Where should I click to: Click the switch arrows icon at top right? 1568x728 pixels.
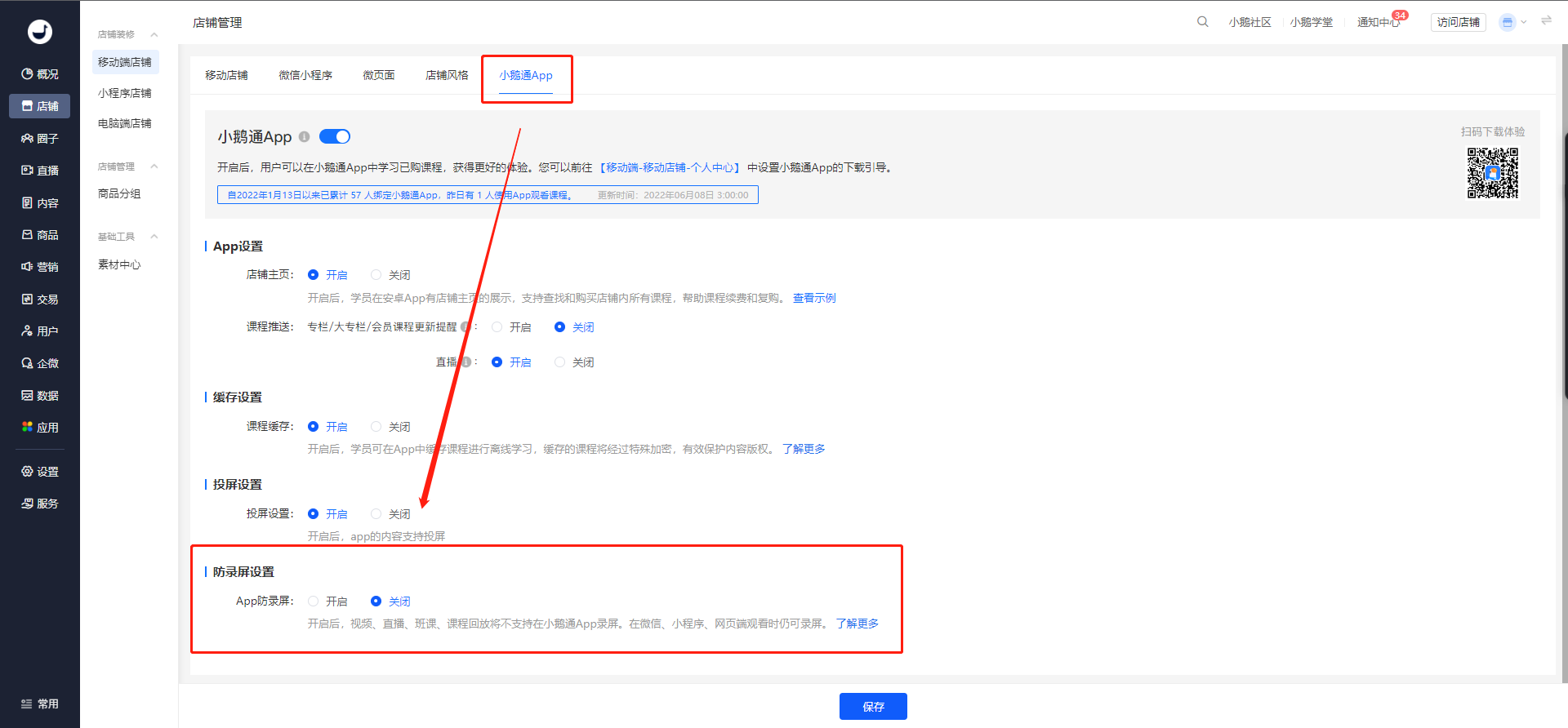(1546, 21)
